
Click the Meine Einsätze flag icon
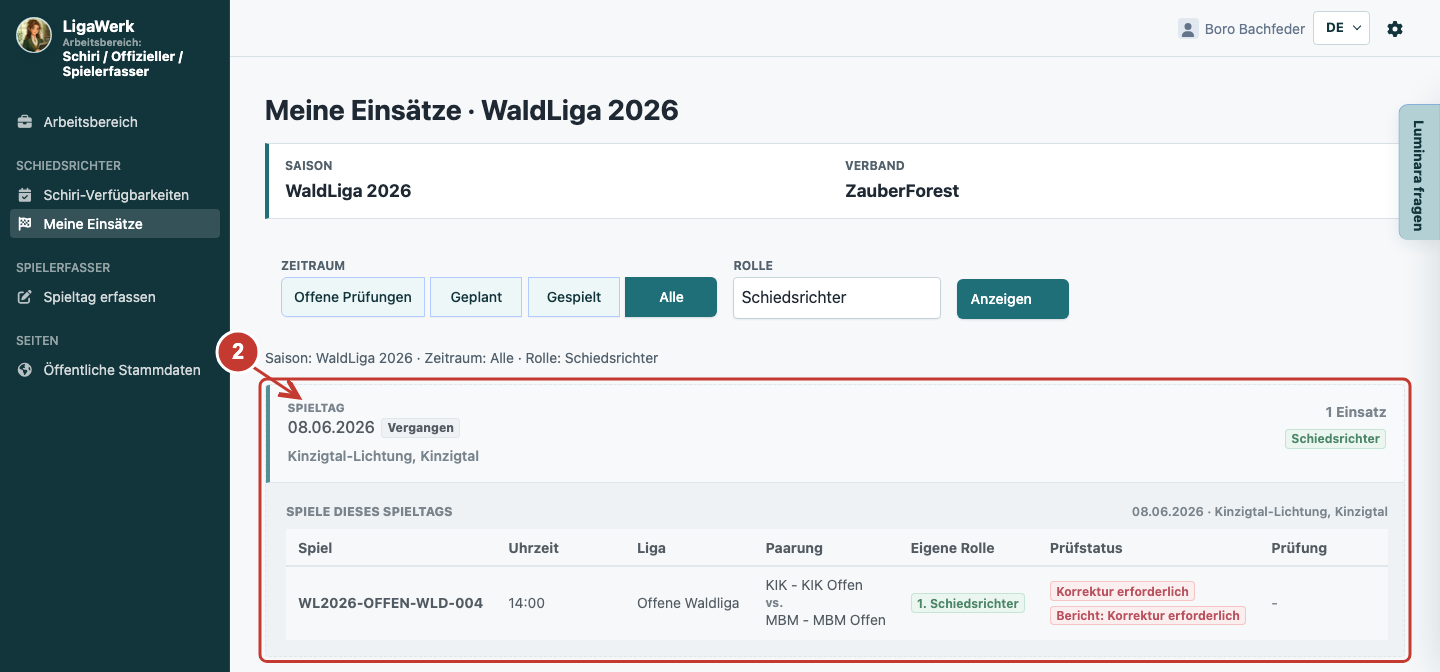tap(25, 224)
